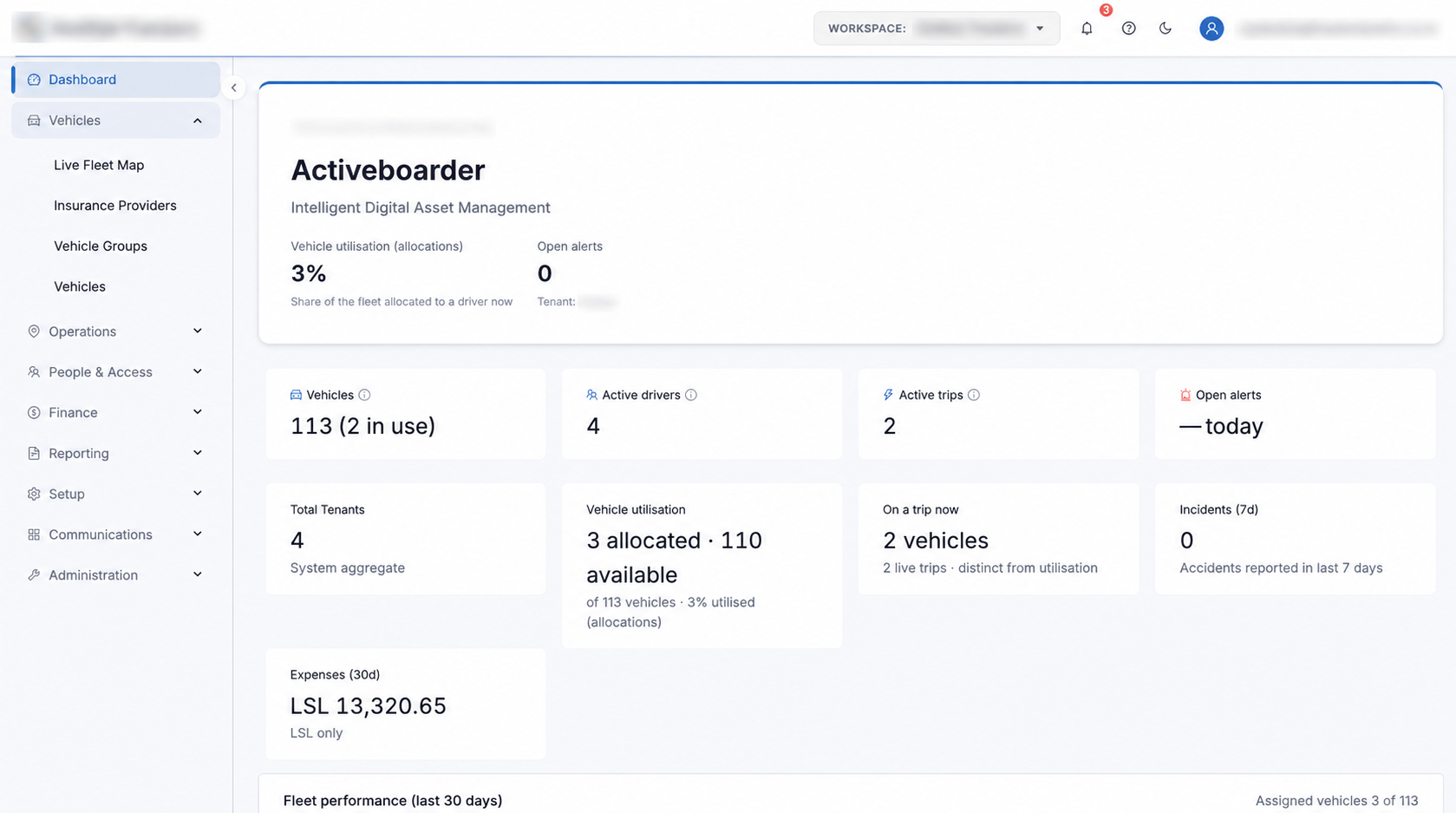Open the user profile avatar icon

1211,29
